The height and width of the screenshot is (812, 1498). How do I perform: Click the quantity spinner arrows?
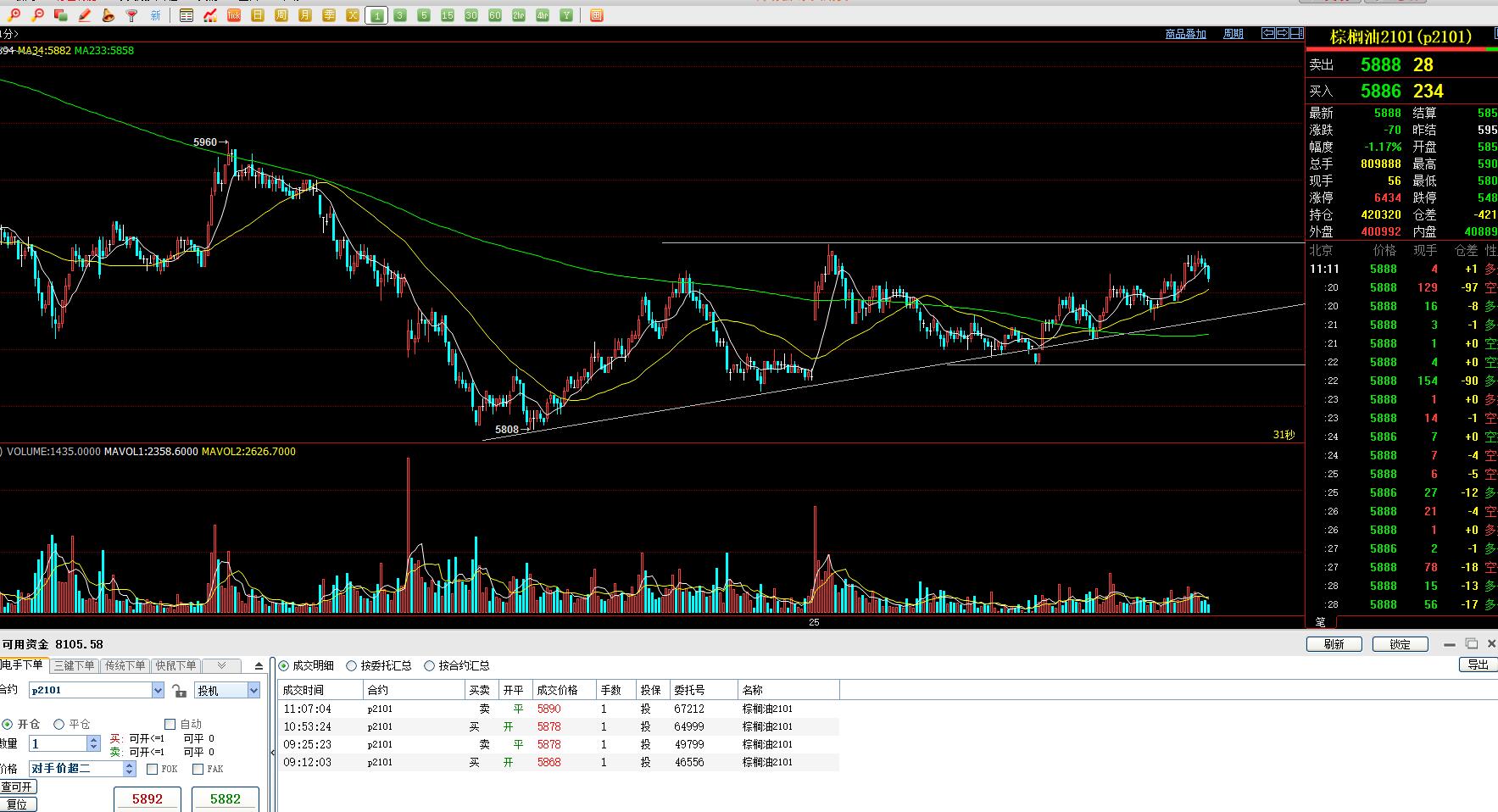click(x=94, y=743)
